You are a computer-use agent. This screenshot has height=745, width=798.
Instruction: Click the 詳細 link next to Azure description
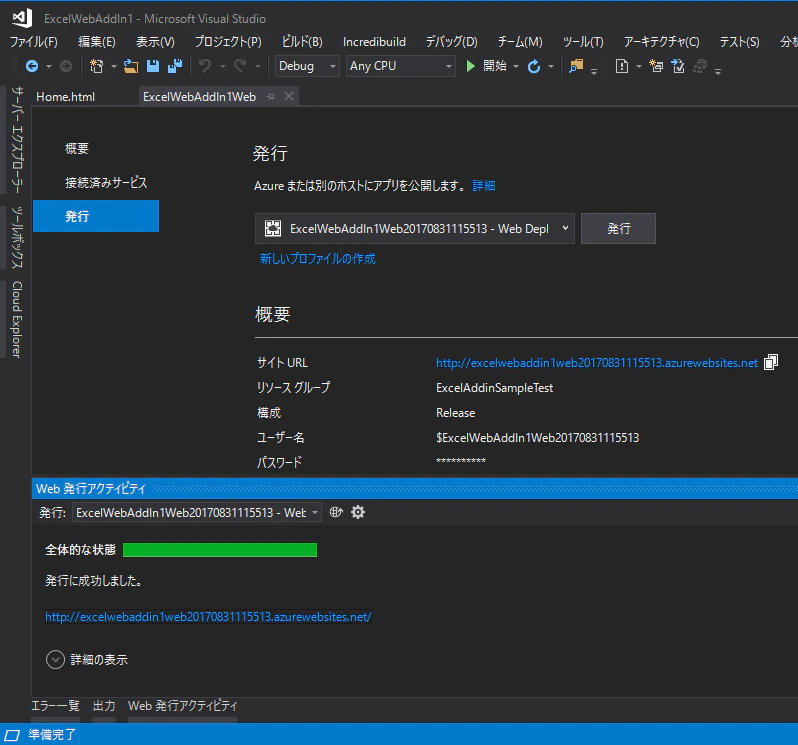click(483, 186)
